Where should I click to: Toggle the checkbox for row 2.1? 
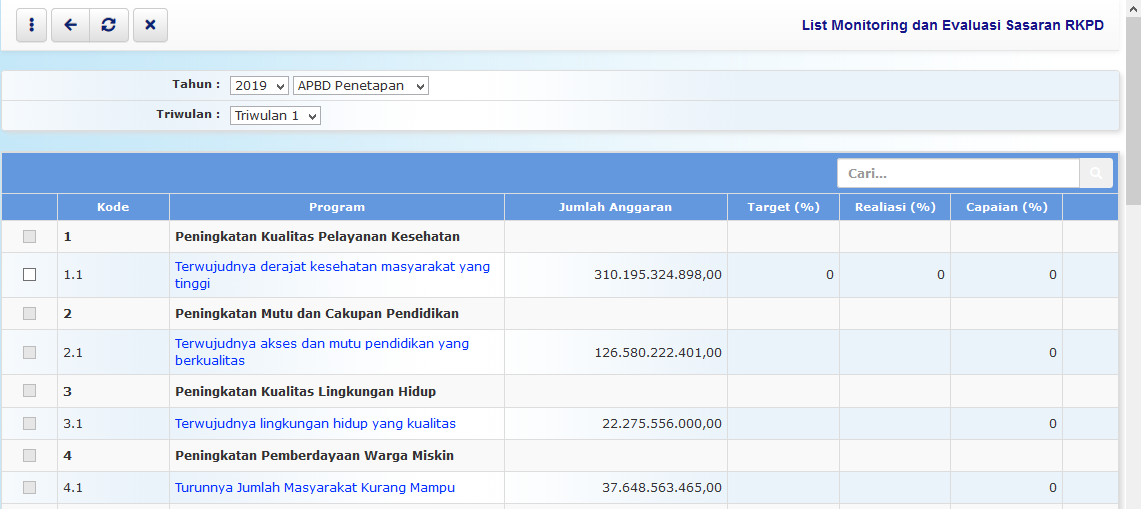coord(29,352)
